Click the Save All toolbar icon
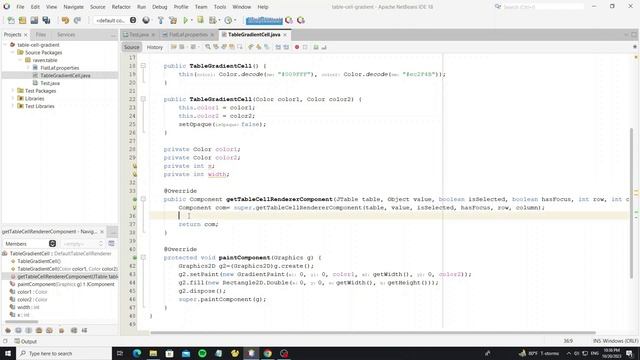The width and height of the screenshot is (640, 360). click(x=46, y=20)
